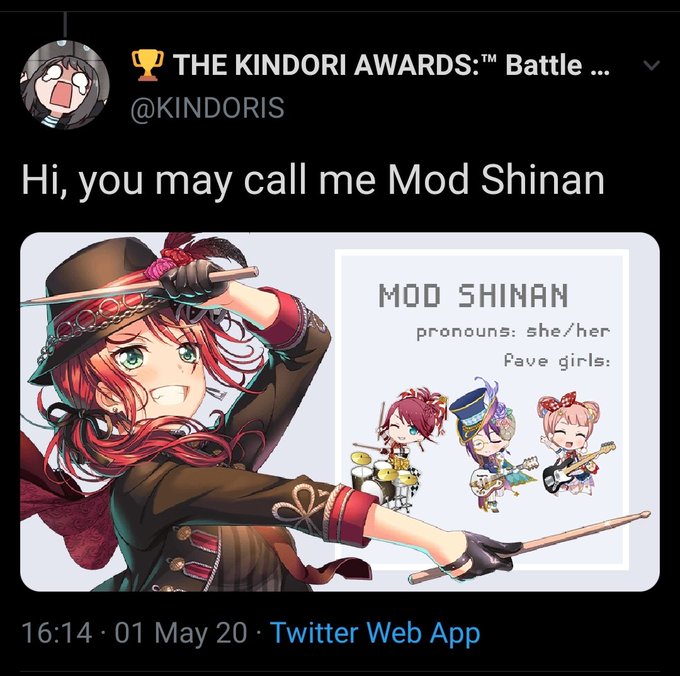This screenshot has height=676, width=680.
Task: Click the reply thread connector line above avatar
Action: point(65,24)
